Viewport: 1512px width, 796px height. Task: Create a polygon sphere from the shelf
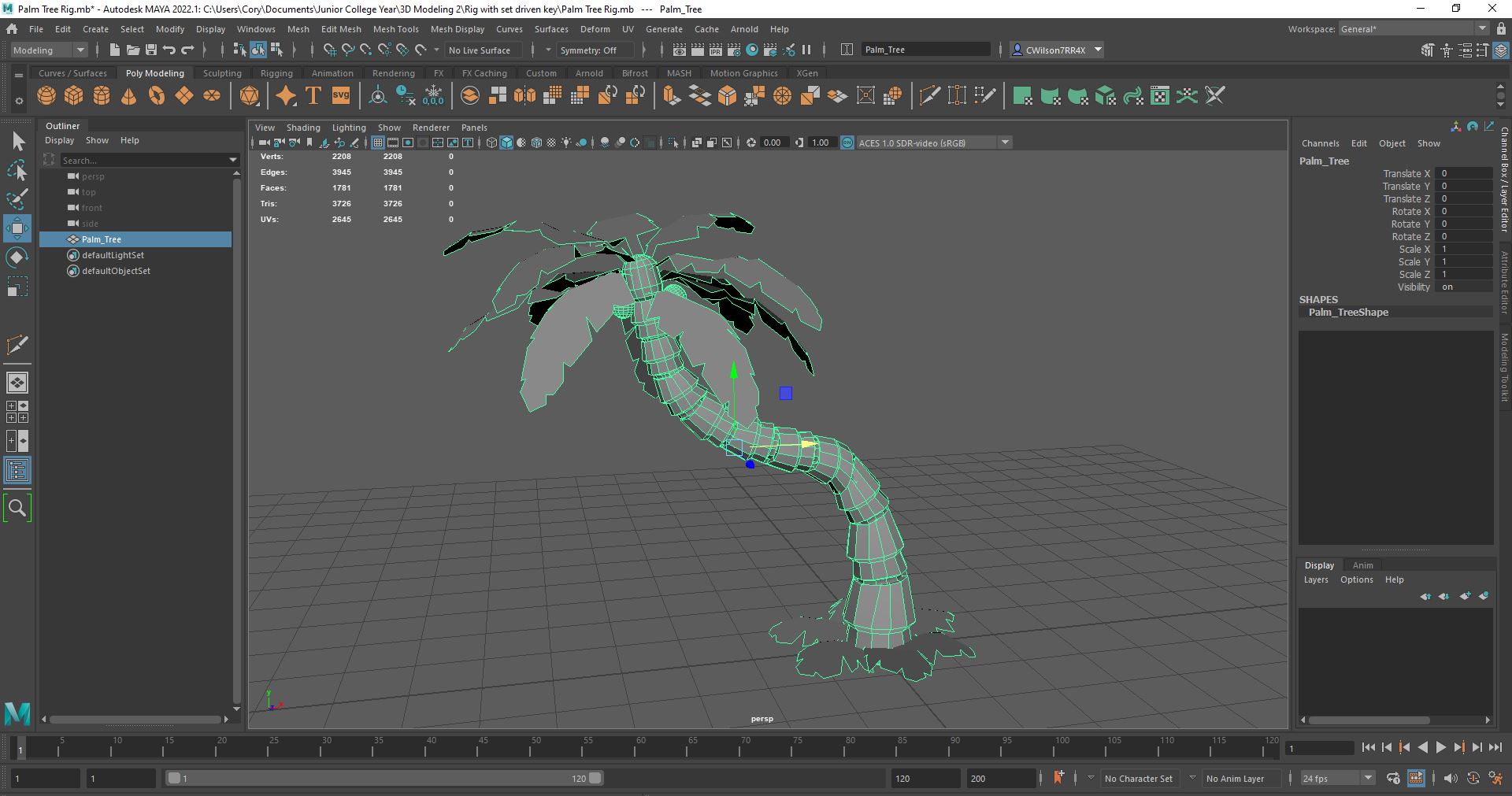(x=46, y=96)
